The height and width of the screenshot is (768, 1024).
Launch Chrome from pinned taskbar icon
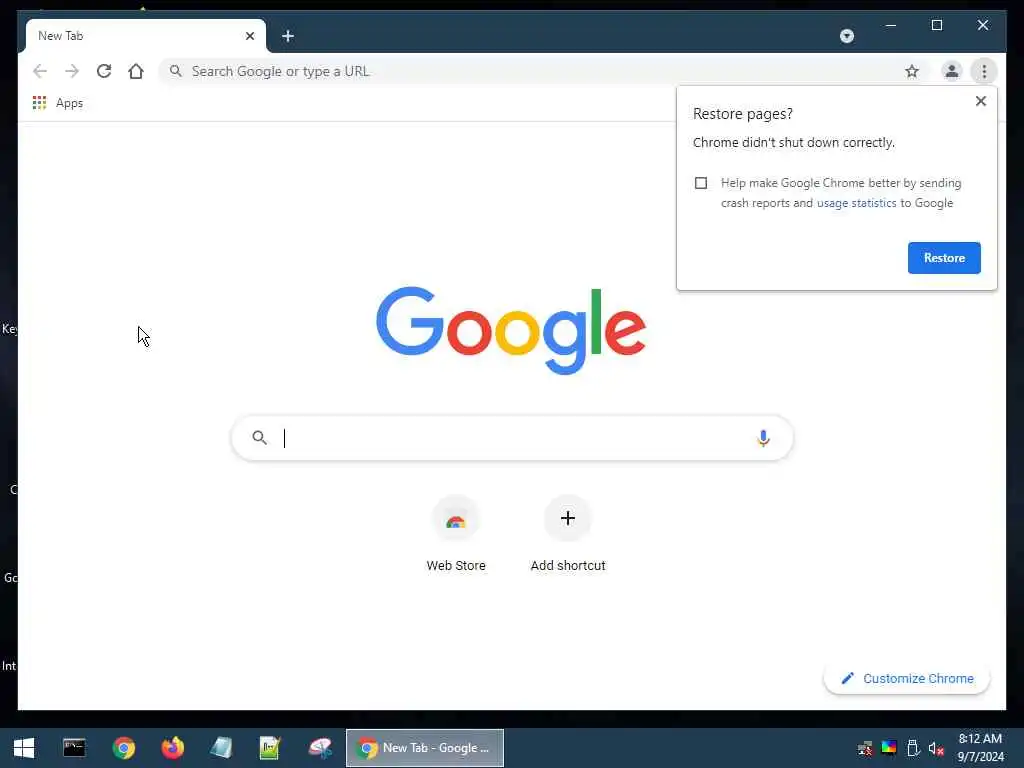tap(123, 748)
